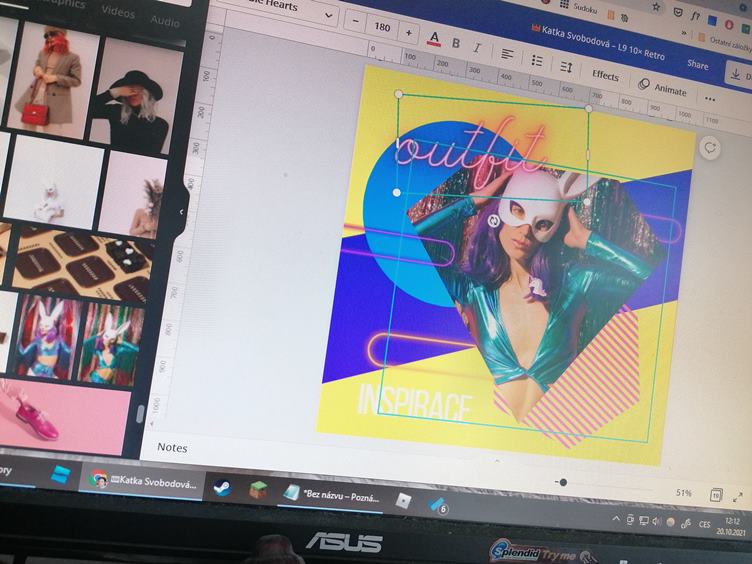
Task: Show hidden system tray icons
Action: pyautogui.click(x=616, y=518)
